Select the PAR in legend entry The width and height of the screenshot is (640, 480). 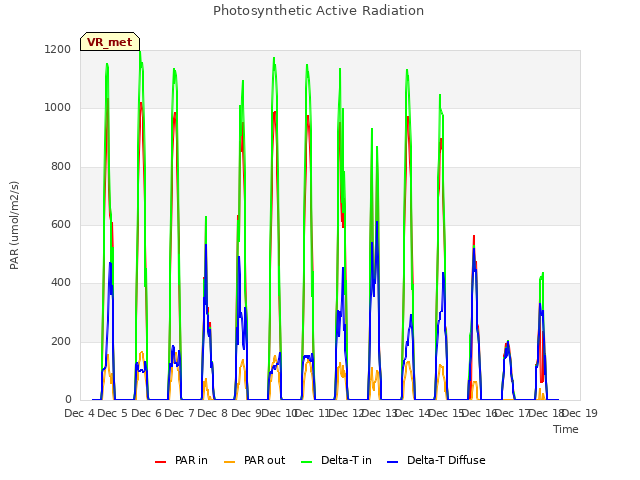point(181,460)
